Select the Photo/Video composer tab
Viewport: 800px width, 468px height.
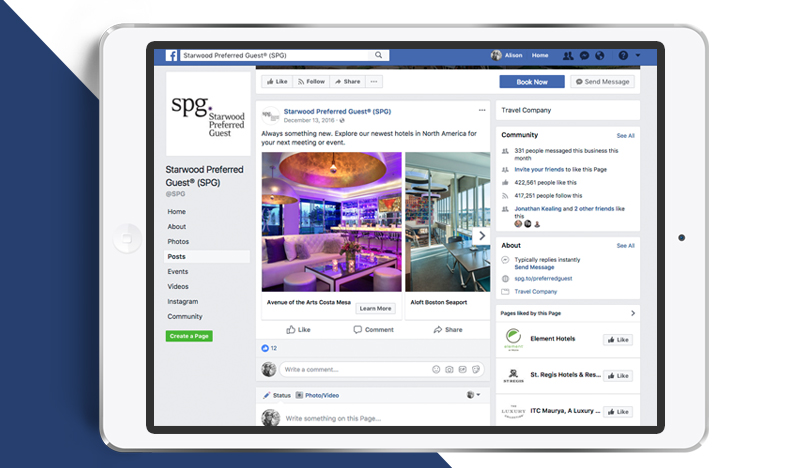click(x=317, y=395)
